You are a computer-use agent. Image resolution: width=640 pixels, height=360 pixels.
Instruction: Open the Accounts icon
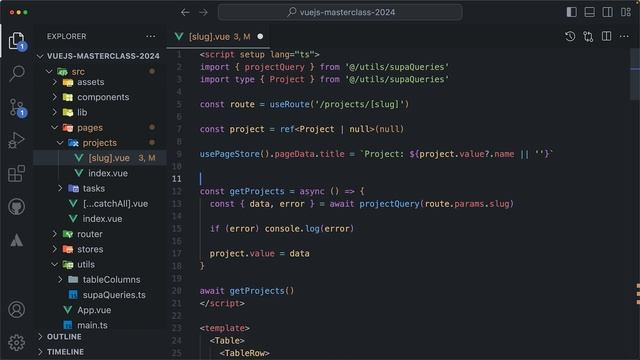click(x=16, y=310)
